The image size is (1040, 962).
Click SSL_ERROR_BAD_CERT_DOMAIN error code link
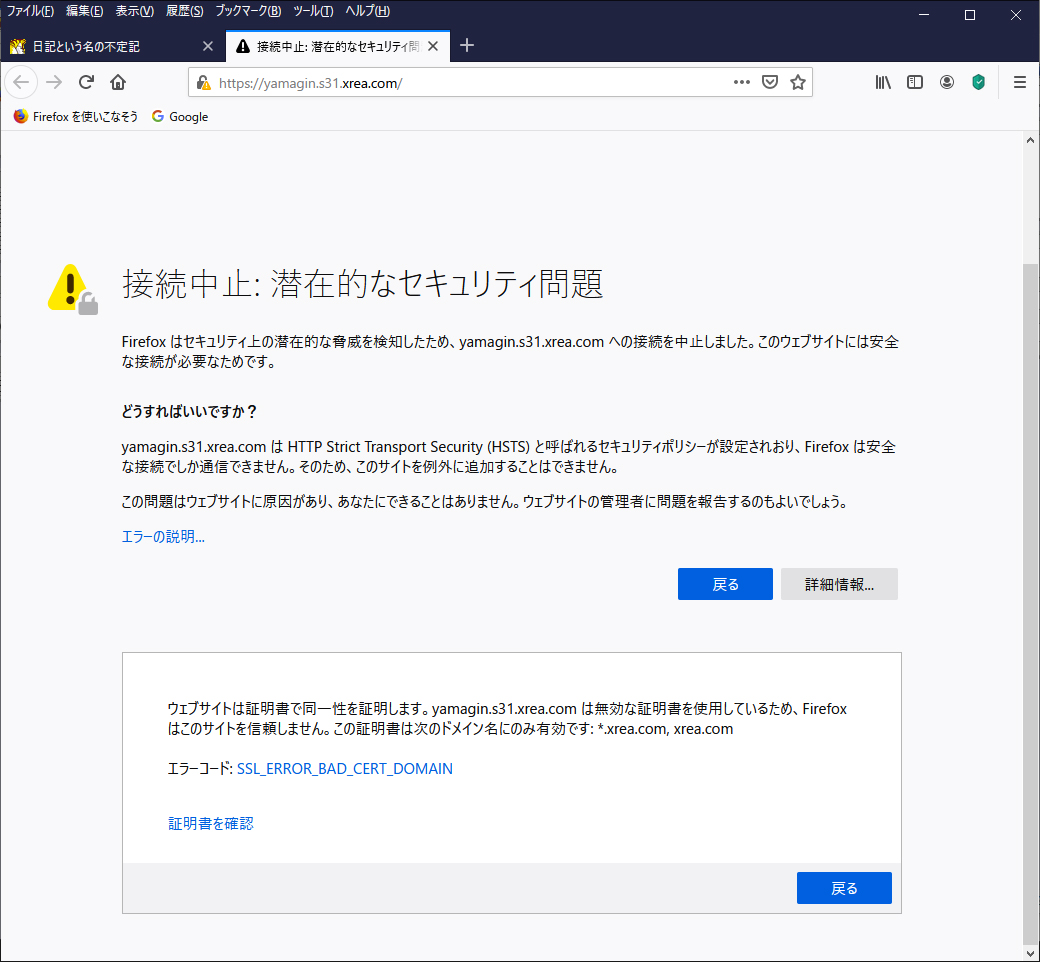point(344,769)
